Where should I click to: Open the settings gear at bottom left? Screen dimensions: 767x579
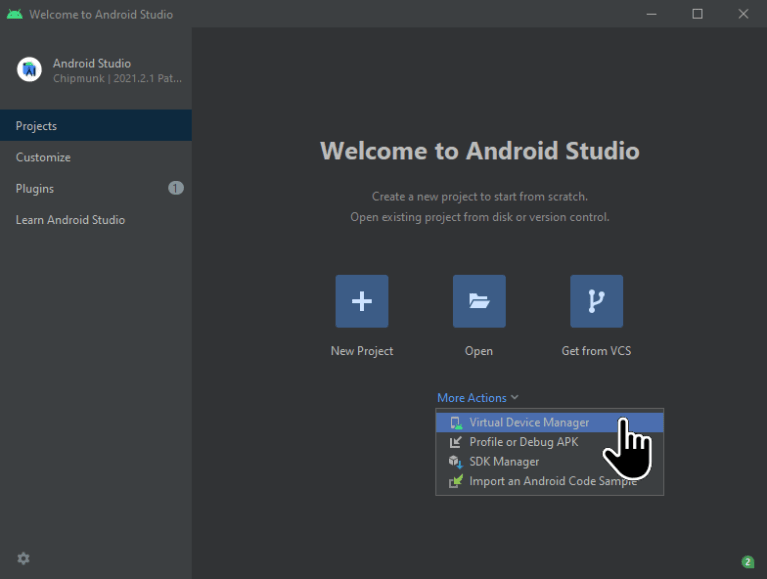(23, 558)
